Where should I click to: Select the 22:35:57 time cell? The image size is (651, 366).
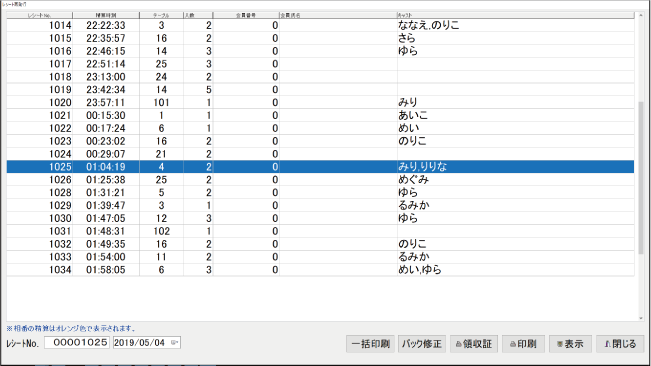click(106, 38)
